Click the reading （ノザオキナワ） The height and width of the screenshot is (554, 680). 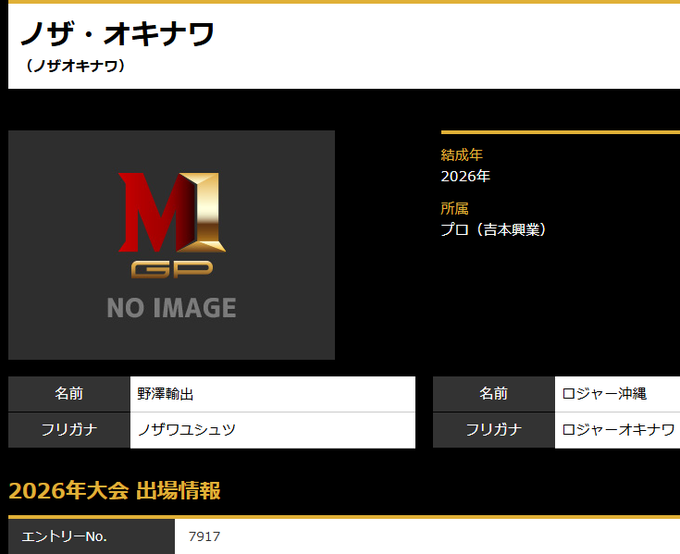[x=75, y=66]
